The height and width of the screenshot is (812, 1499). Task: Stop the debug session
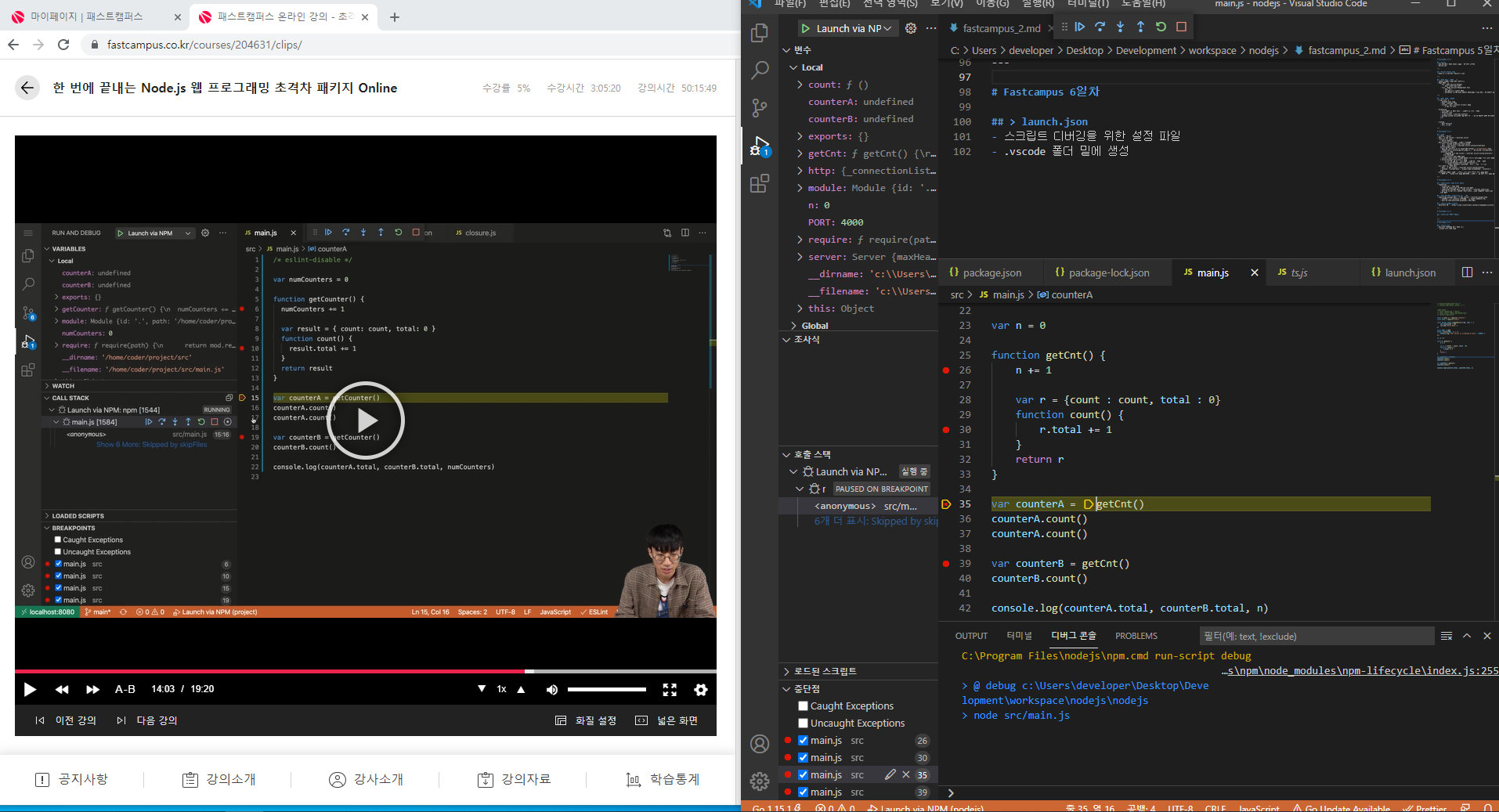1181,27
